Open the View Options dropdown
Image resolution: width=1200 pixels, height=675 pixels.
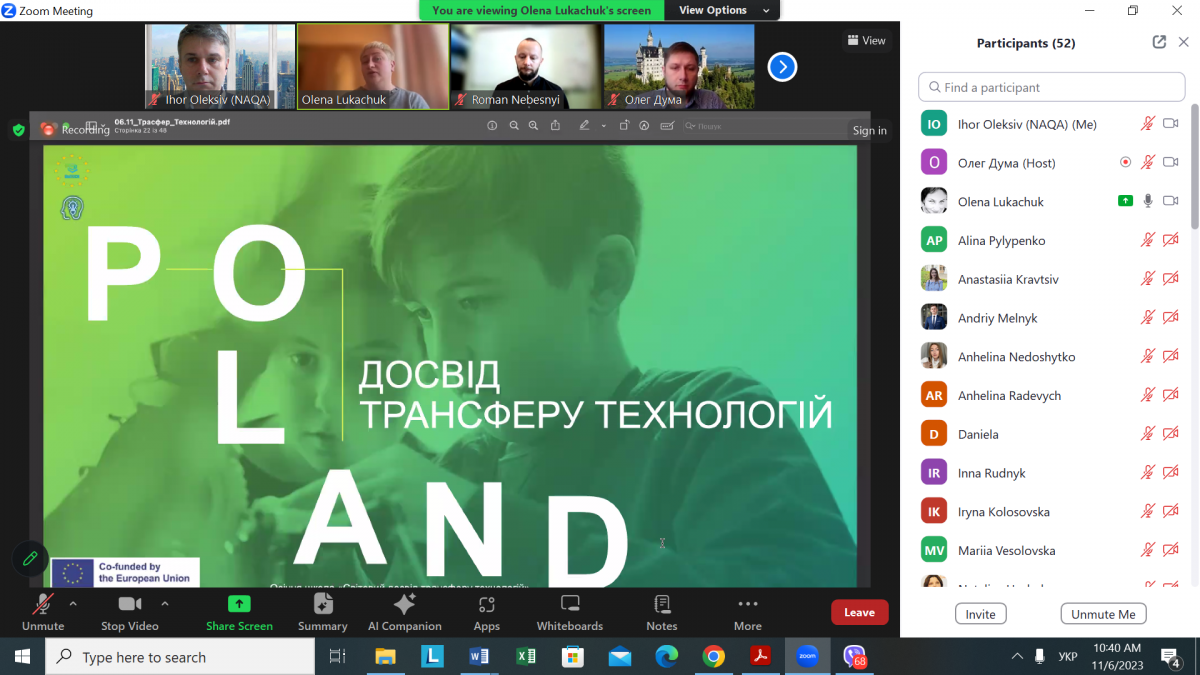click(723, 10)
